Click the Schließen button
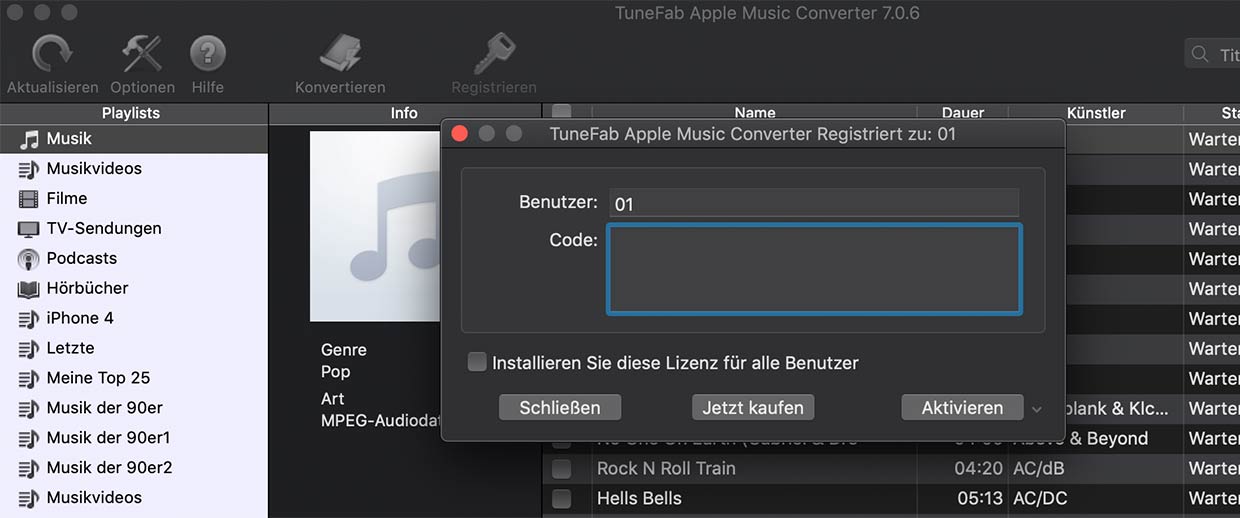The height and width of the screenshot is (518, 1240). click(x=560, y=407)
